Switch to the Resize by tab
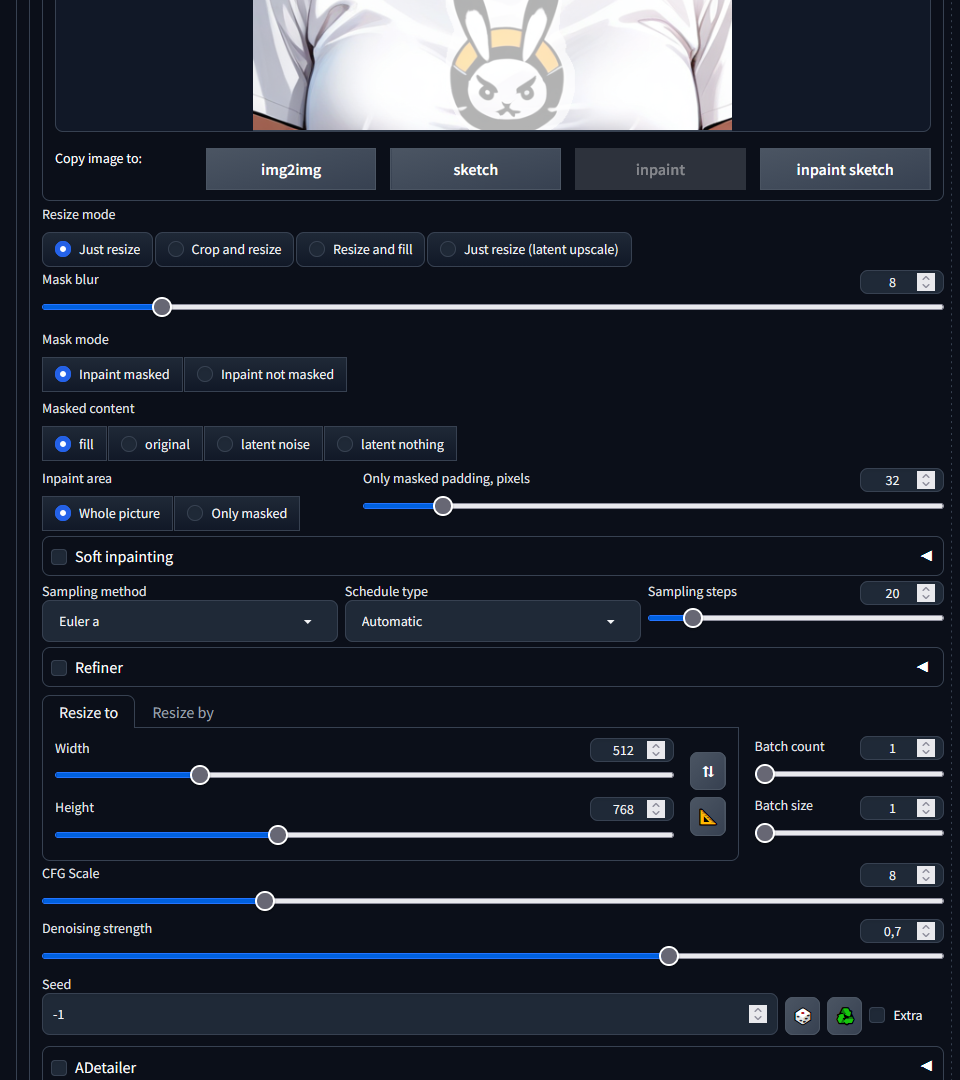The height and width of the screenshot is (1080, 960). click(x=183, y=713)
